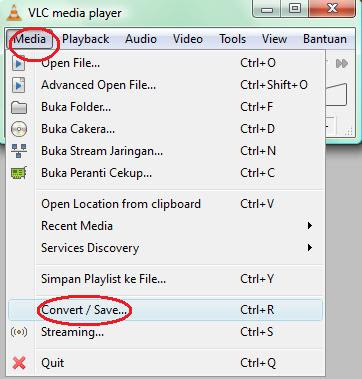This screenshot has width=362, height=379.
Task: Select Open Location from clipboard
Action: [x=165, y=204]
